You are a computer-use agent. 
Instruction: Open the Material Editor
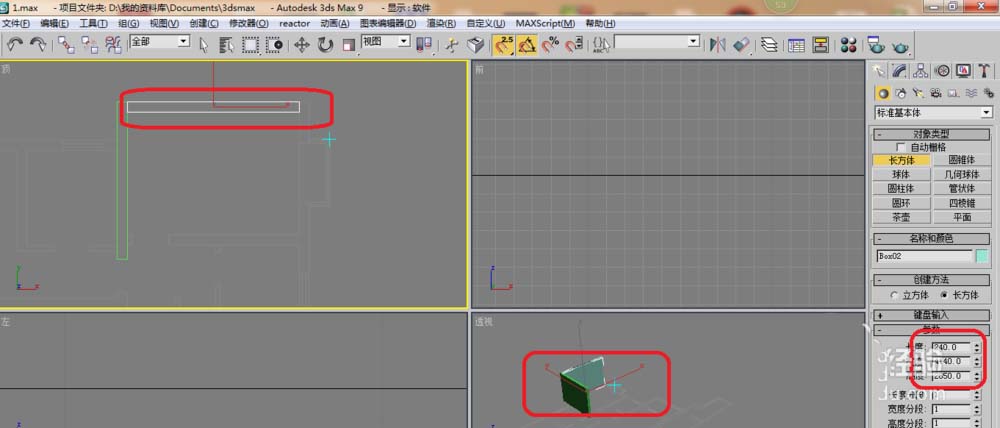coord(849,44)
